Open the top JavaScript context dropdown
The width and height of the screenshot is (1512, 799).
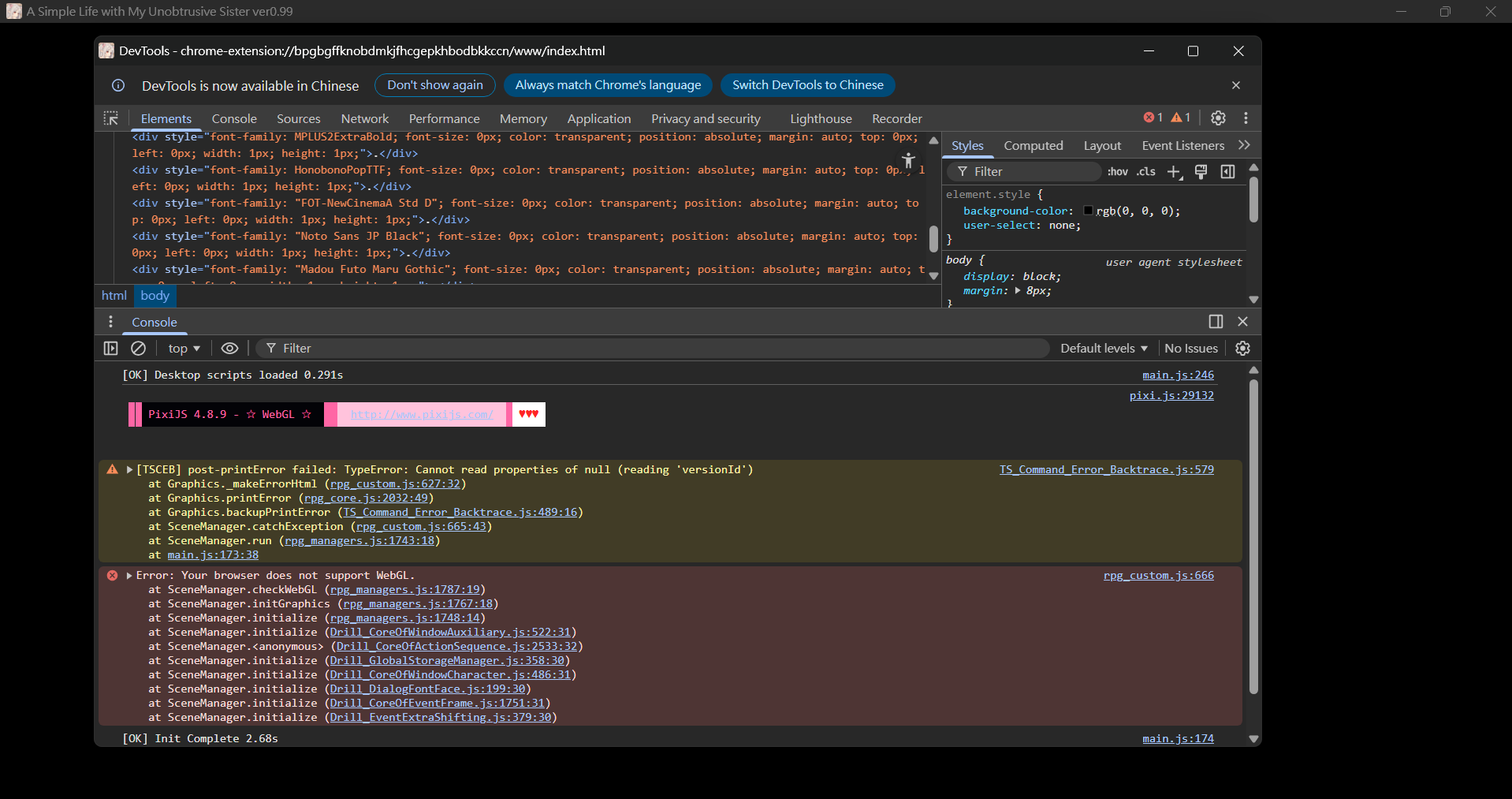coord(184,348)
